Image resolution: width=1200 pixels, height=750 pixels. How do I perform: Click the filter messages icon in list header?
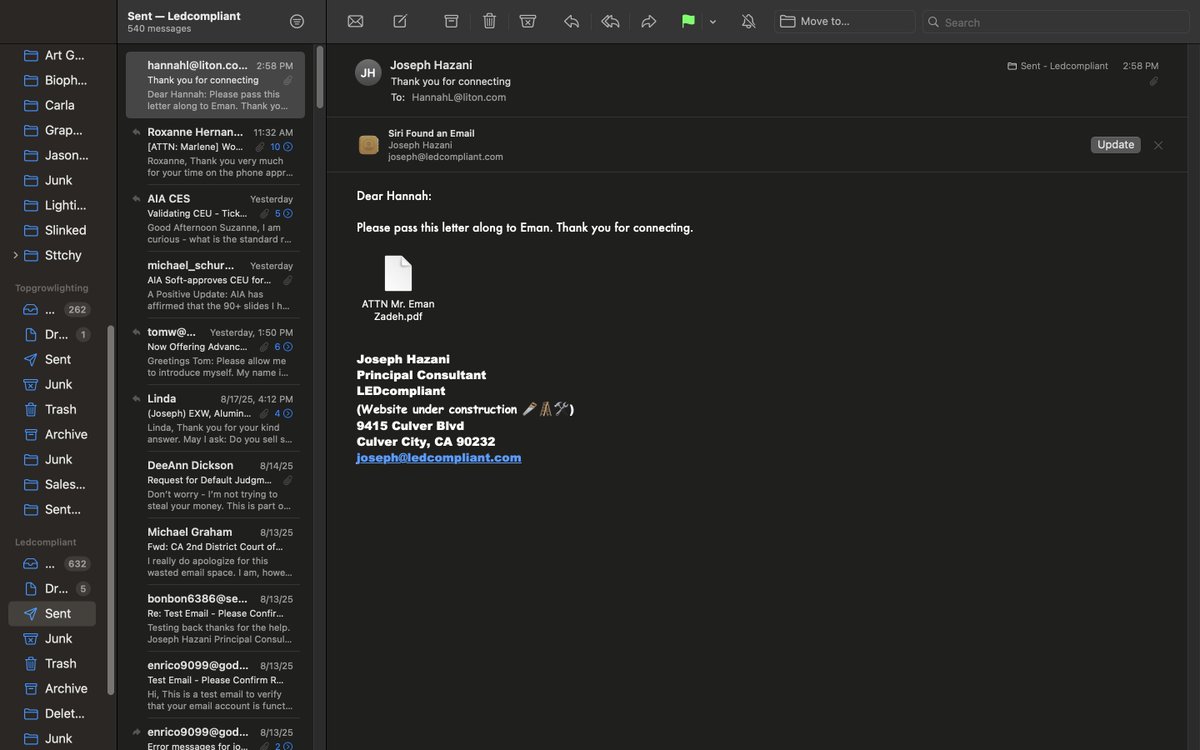click(x=297, y=21)
